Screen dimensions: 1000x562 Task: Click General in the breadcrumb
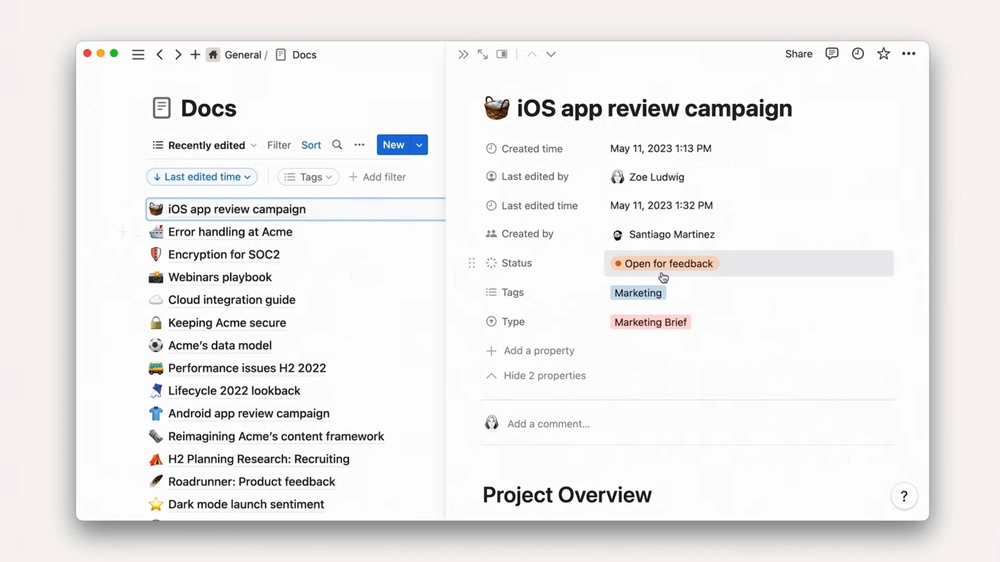click(243, 55)
